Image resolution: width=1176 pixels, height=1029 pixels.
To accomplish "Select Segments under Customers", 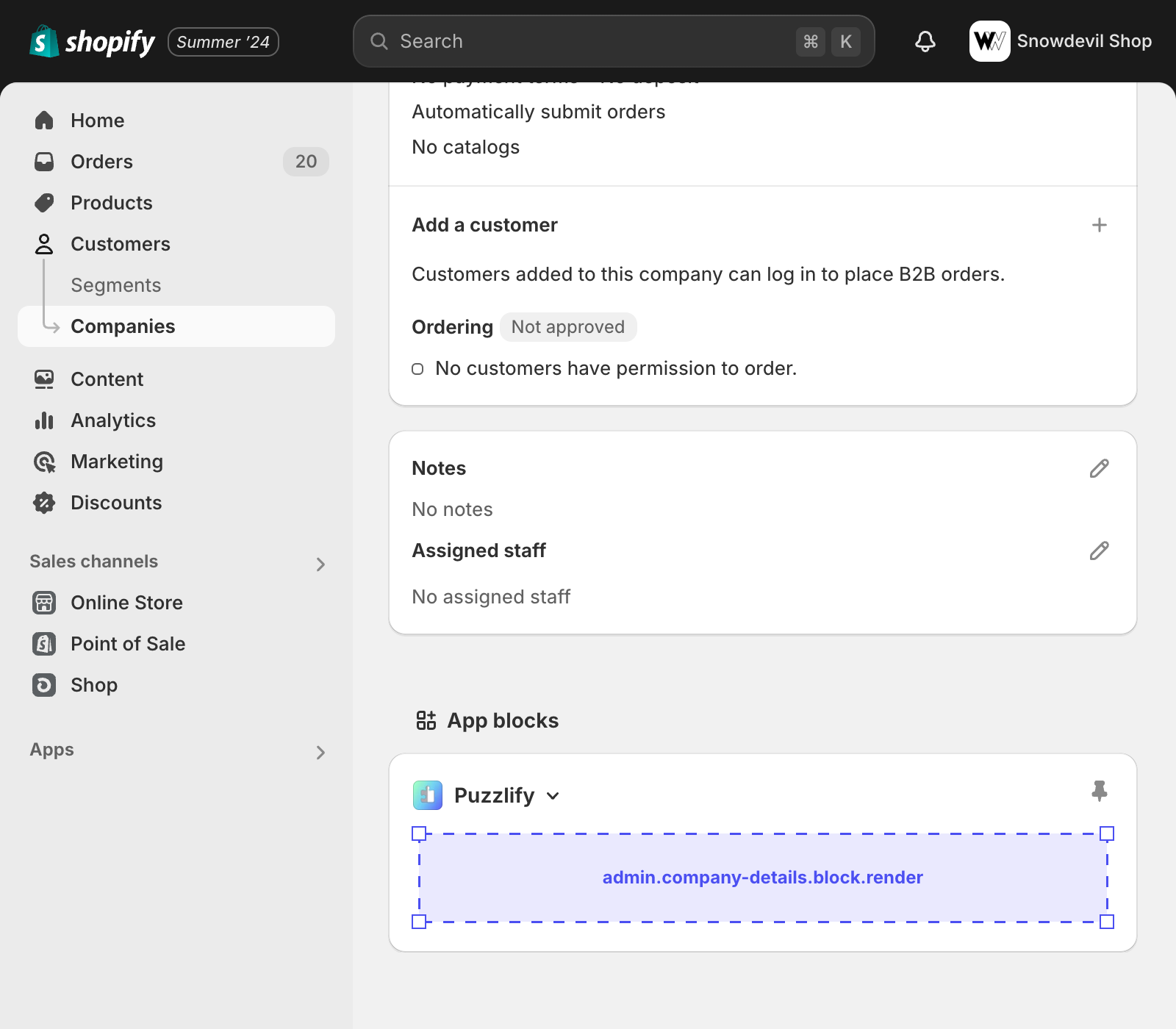I will tap(115, 285).
